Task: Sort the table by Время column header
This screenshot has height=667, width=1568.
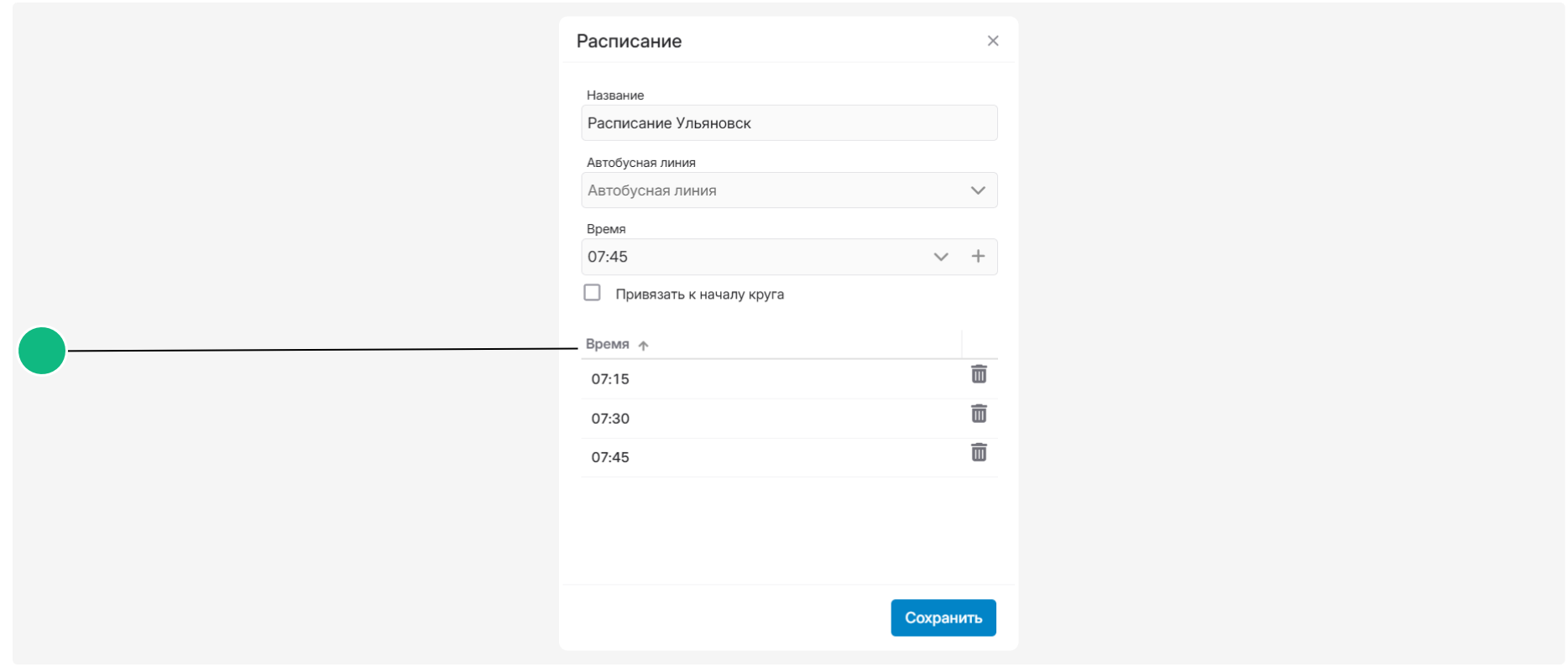Action: (x=608, y=344)
